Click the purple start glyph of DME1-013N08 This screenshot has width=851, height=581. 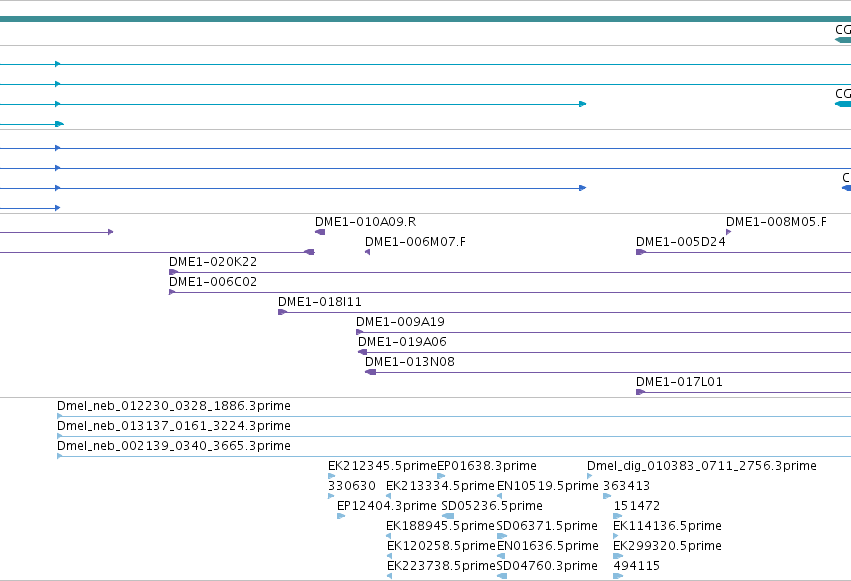coord(370,372)
